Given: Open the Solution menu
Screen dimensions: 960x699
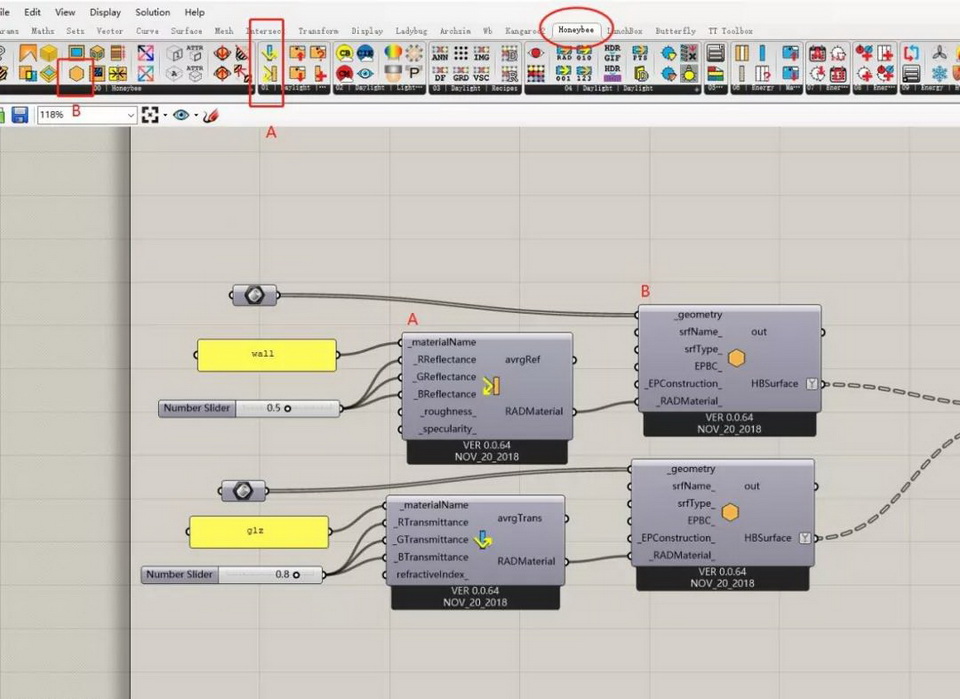Looking at the screenshot, I should [x=153, y=12].
